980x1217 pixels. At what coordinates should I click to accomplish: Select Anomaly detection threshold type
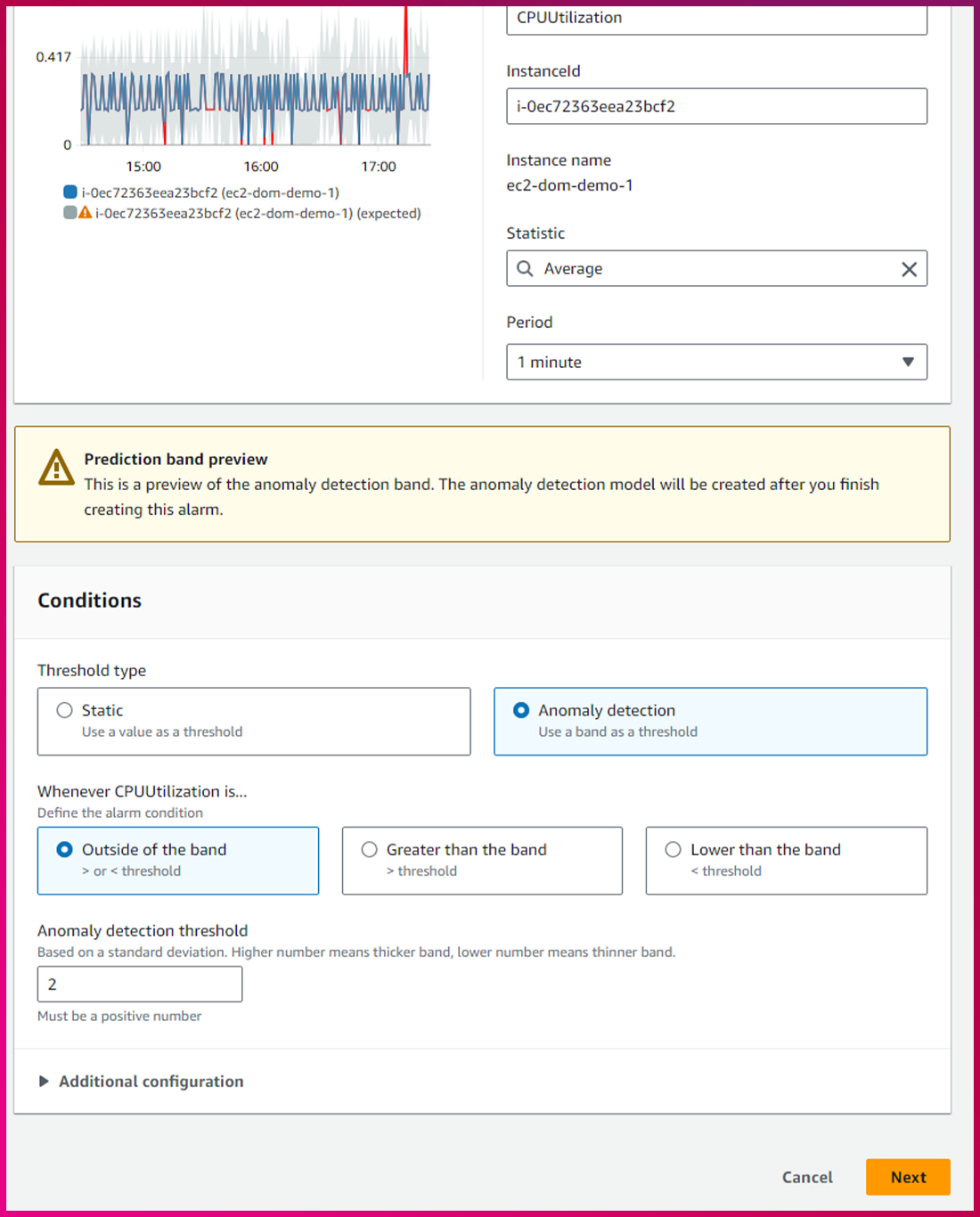(521, 710)
